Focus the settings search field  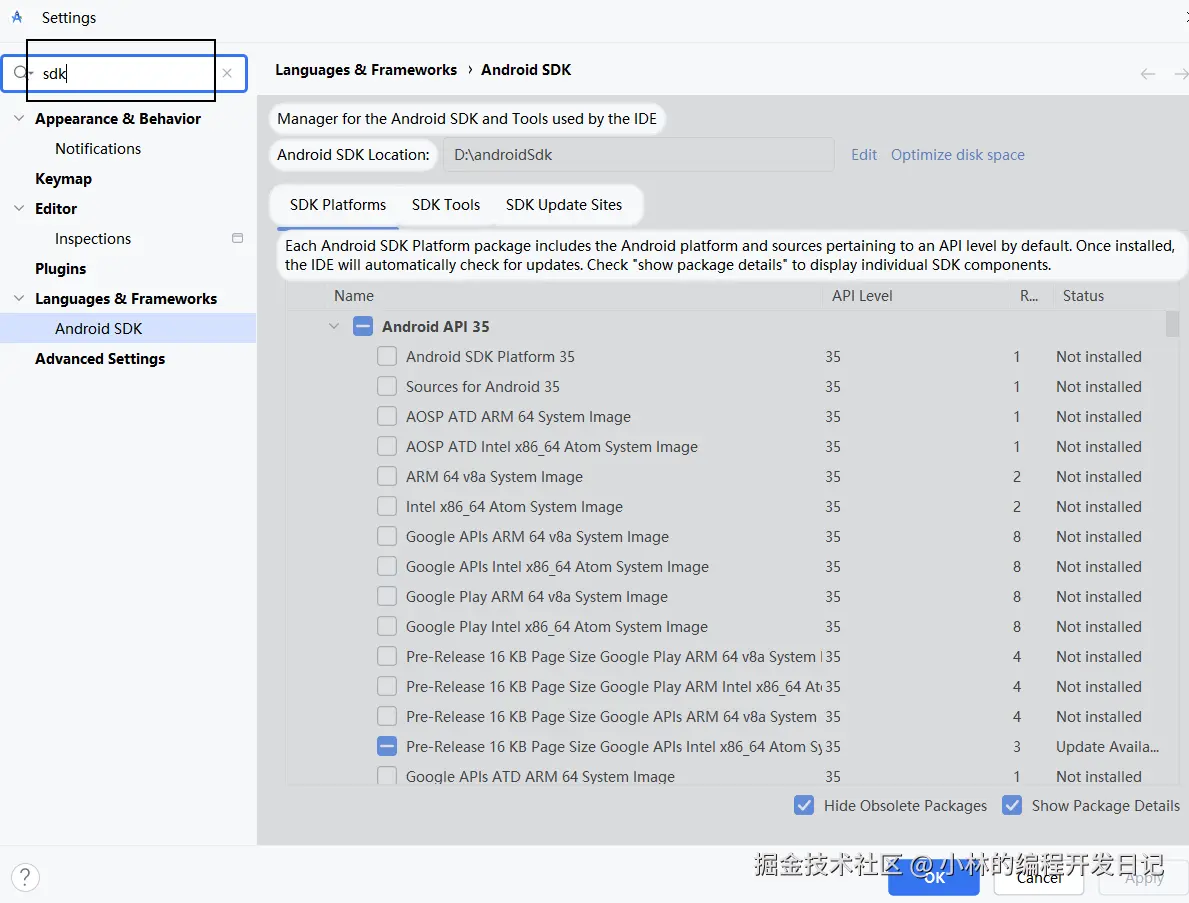click(x=124, y=74)
